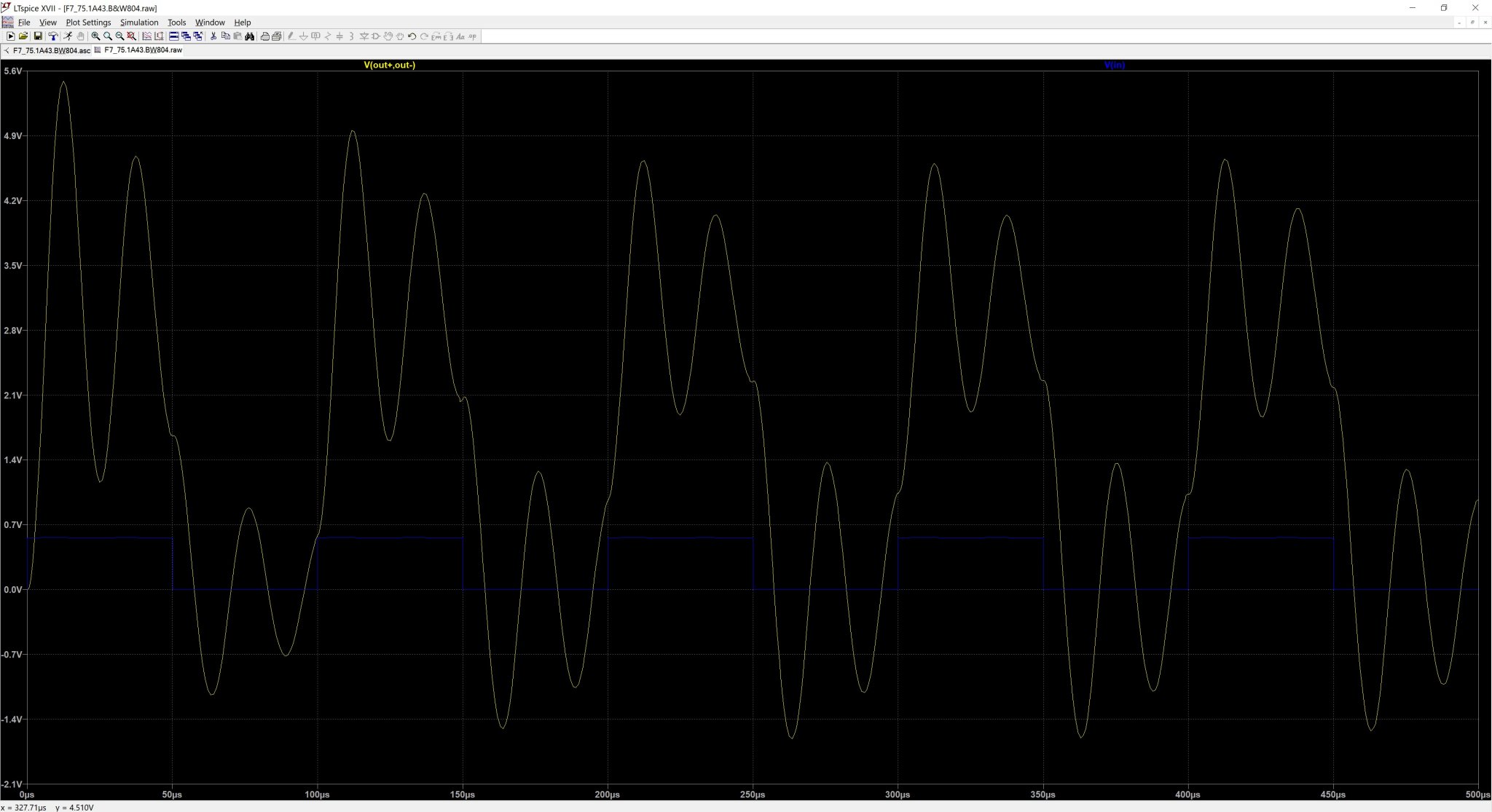Select the Zoom In magnifier with plus
The height and width of the screenshot is (812, 1492).
pyautogui.click(x=95, y=36)
